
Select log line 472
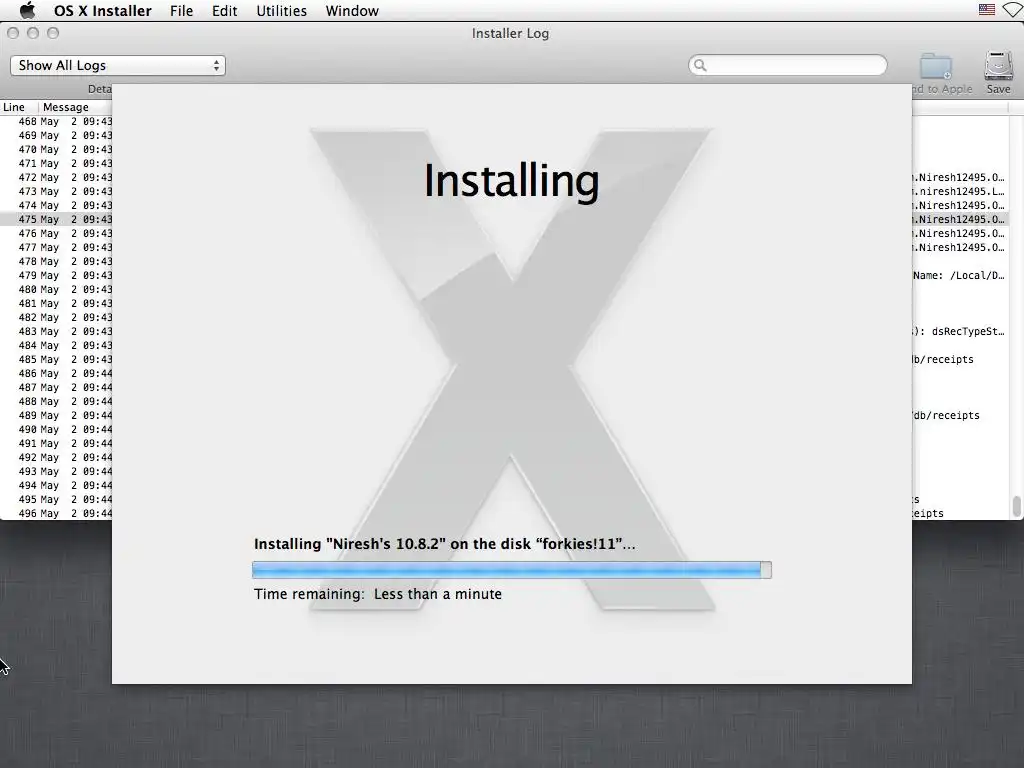click(56, 178)
